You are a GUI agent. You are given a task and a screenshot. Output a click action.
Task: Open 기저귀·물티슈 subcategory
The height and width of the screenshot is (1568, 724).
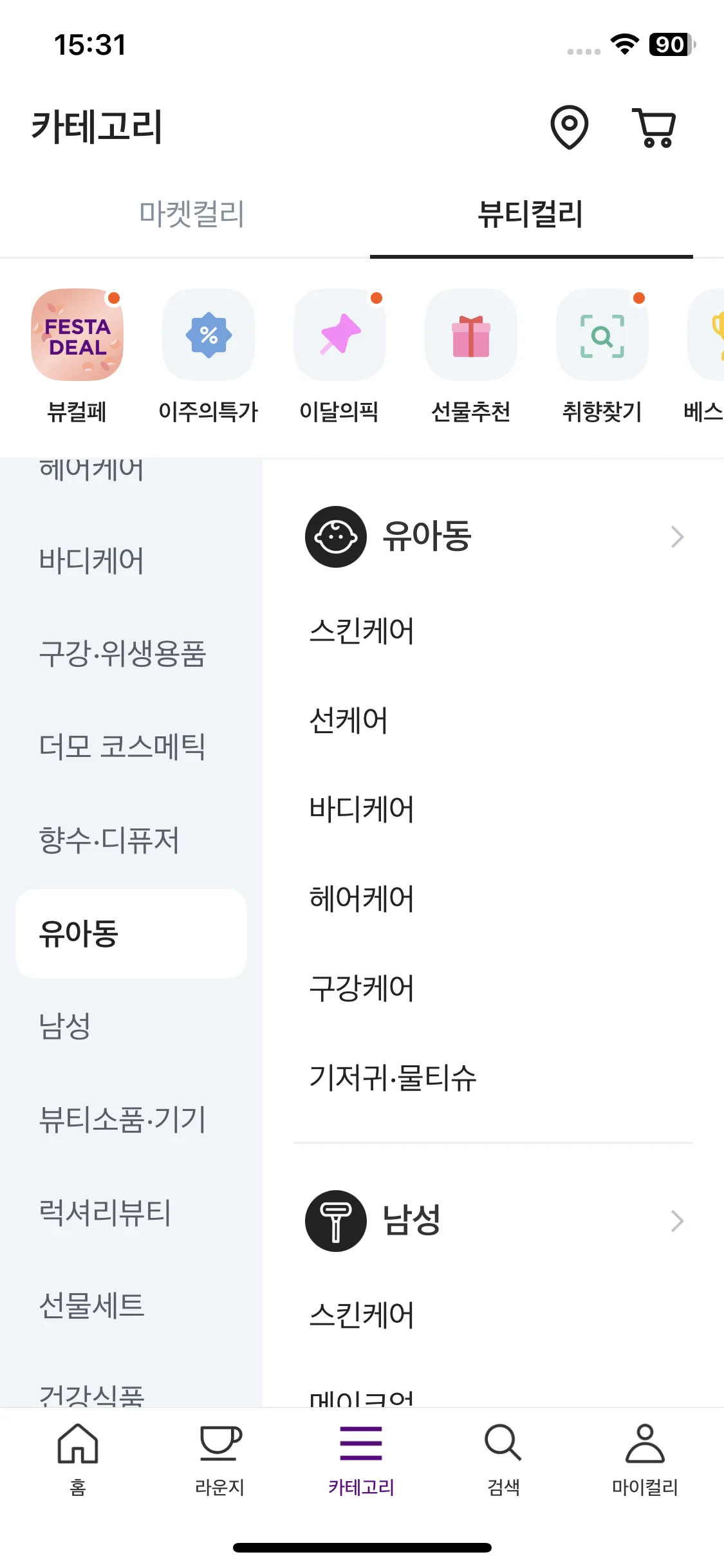pyautogui.click(x=393, y=1078)
